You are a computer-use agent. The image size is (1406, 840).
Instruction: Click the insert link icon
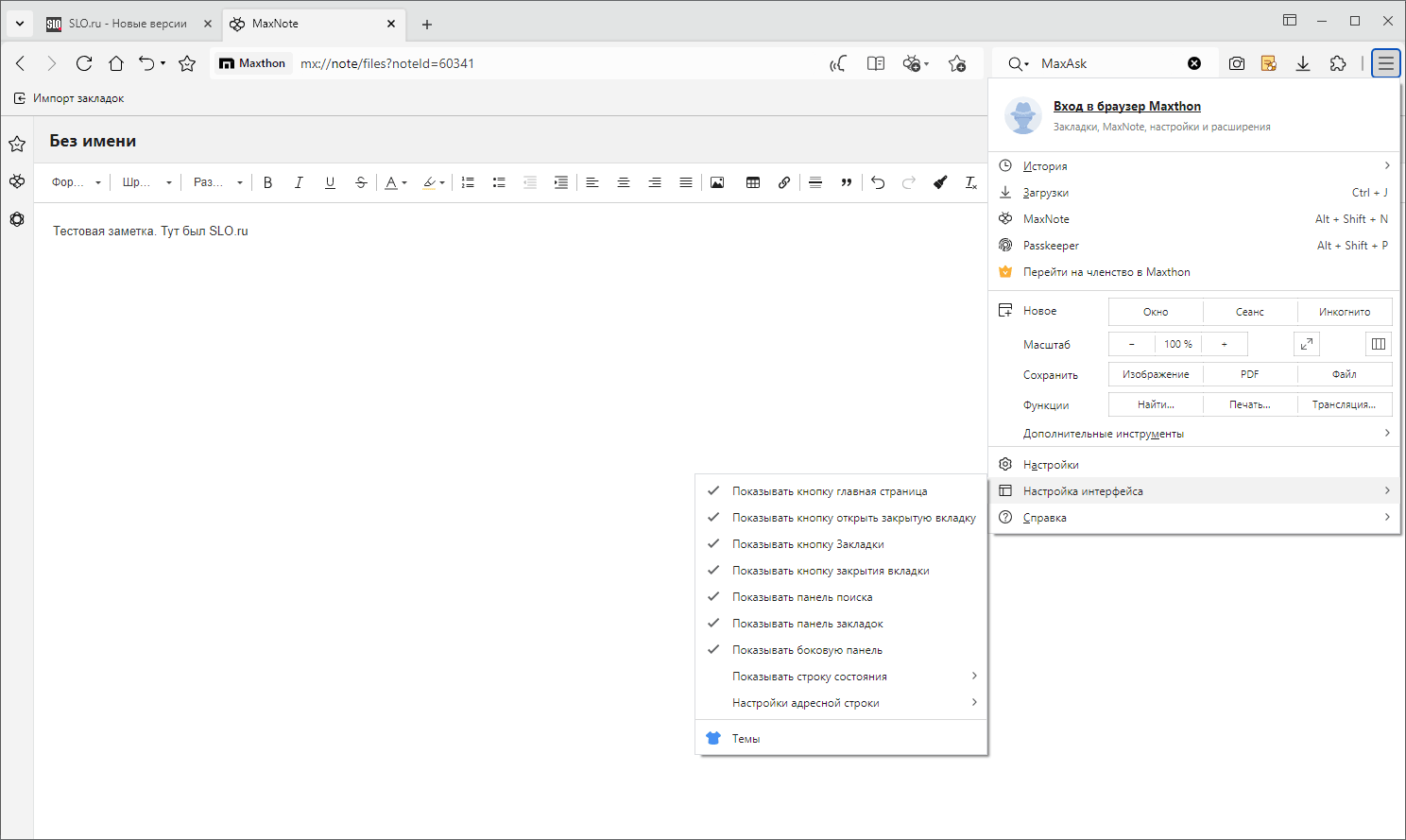784,182
